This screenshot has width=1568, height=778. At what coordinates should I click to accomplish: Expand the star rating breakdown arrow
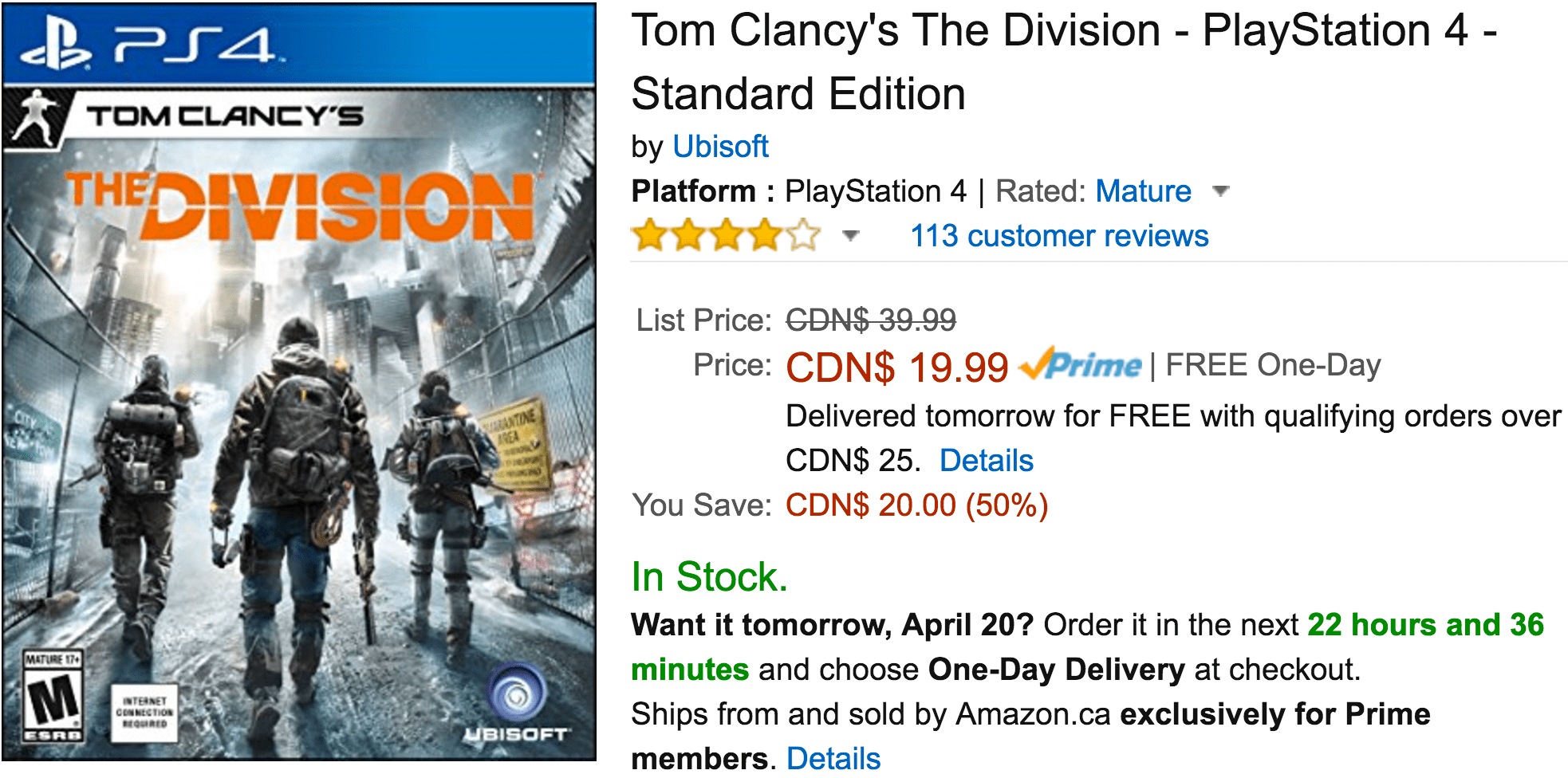pos(851,236)
